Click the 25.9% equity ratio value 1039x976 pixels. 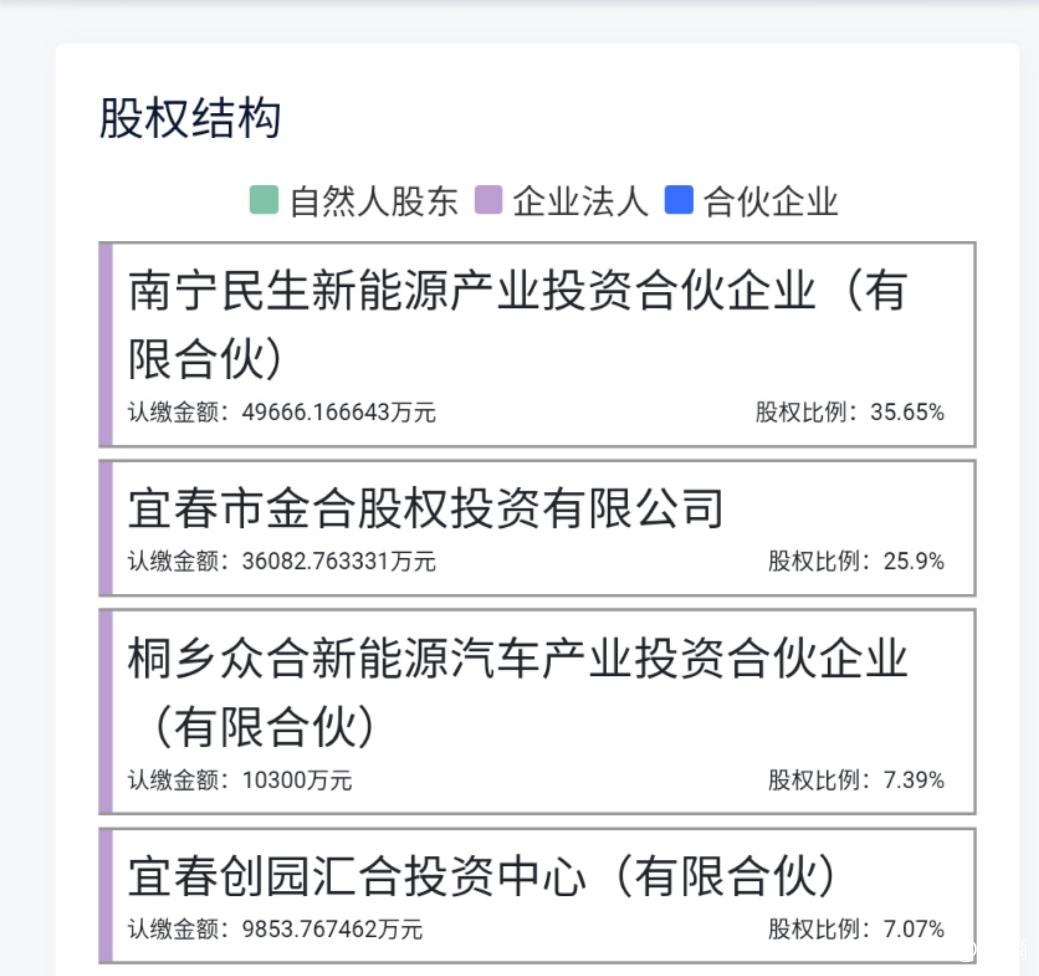click(914, 561)
